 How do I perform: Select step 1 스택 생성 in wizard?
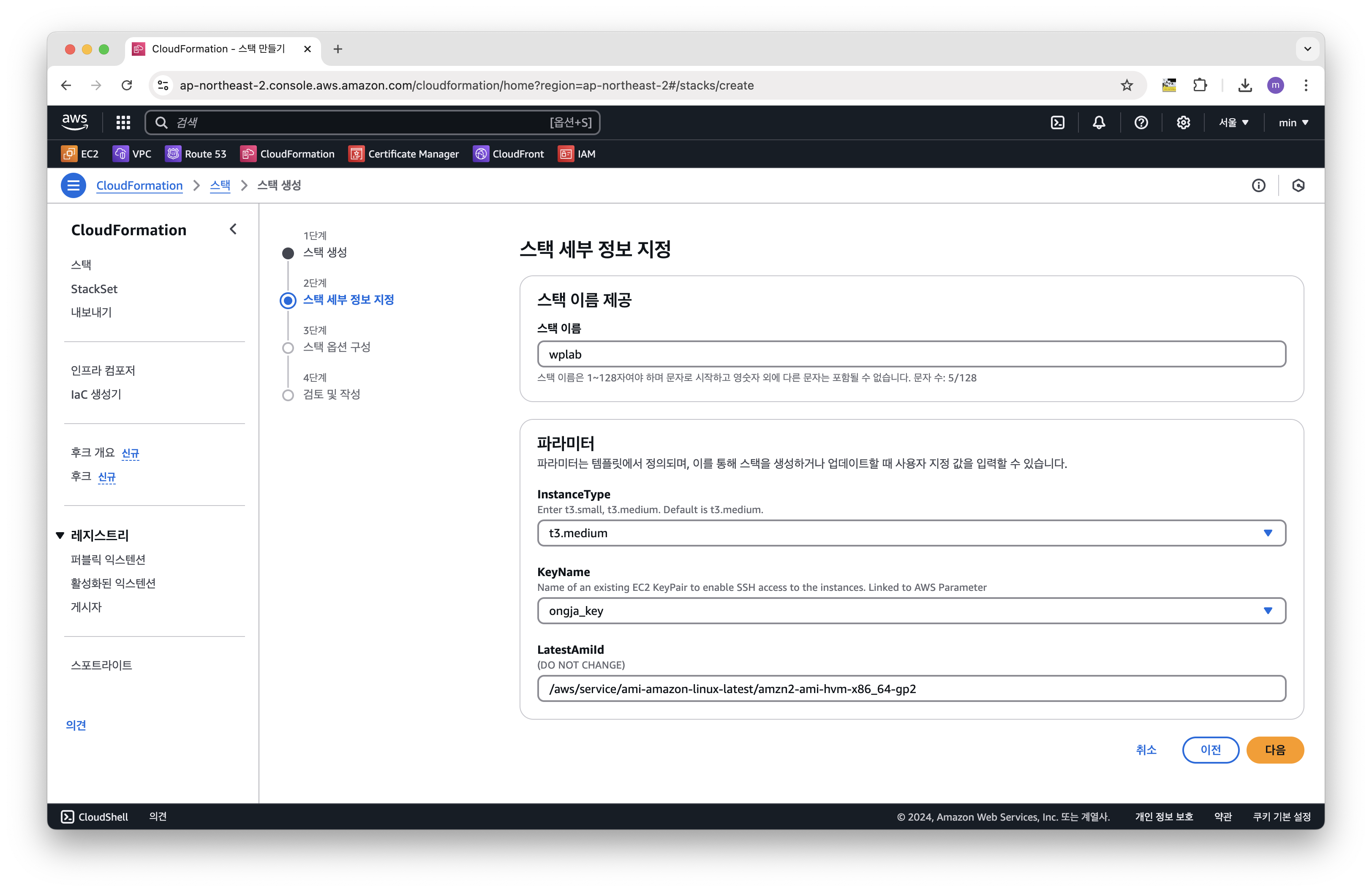tap(324, 253)
